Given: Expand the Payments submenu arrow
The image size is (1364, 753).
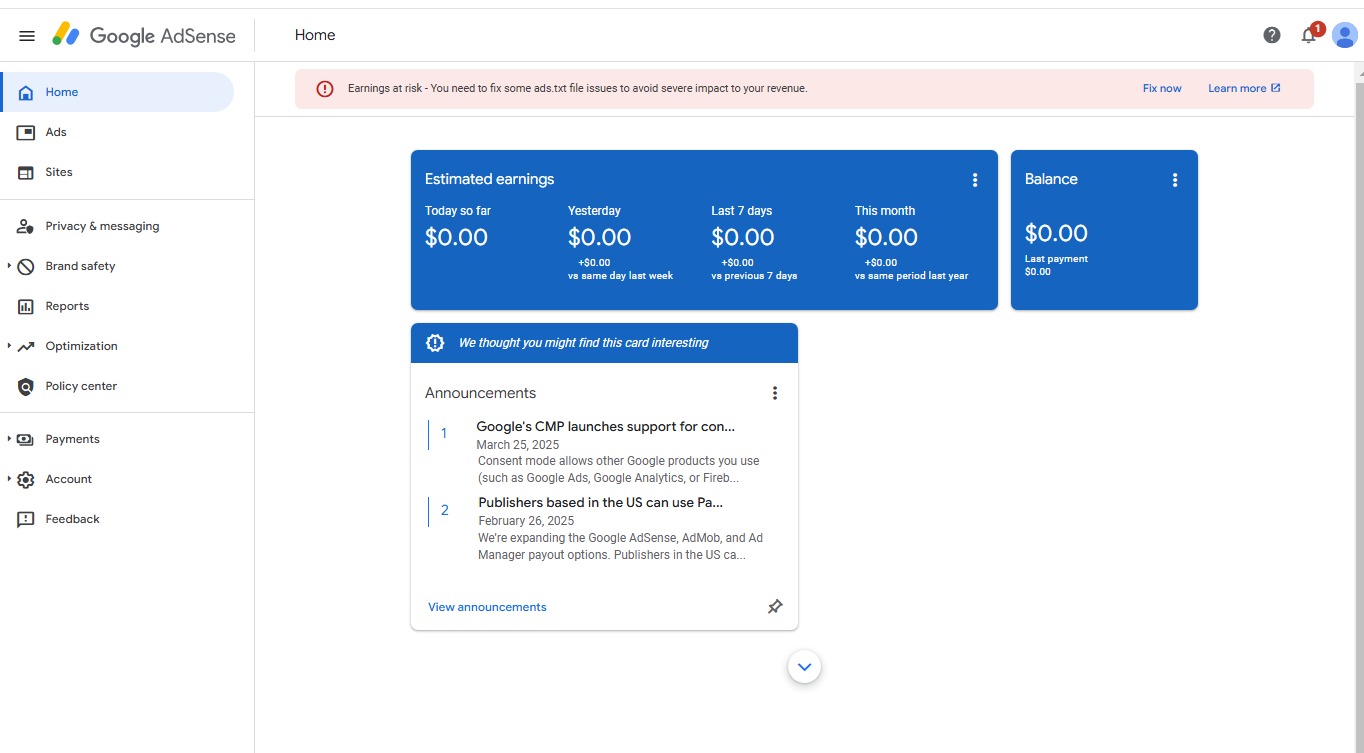Looking at the screenshot, I should [9, 439].
